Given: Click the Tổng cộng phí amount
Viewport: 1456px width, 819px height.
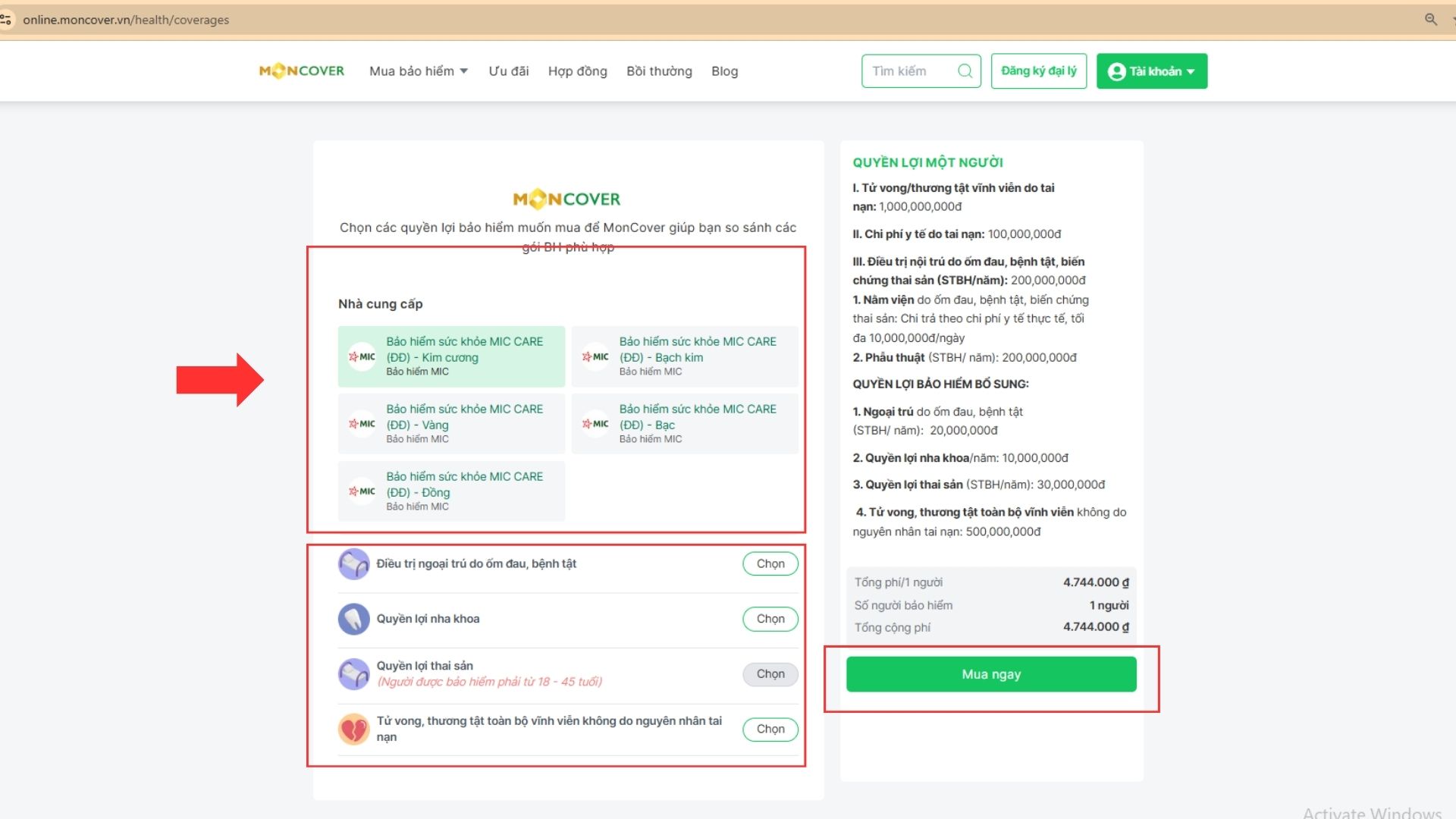Looking at the screenshot, I should (x=1095, y=627).
